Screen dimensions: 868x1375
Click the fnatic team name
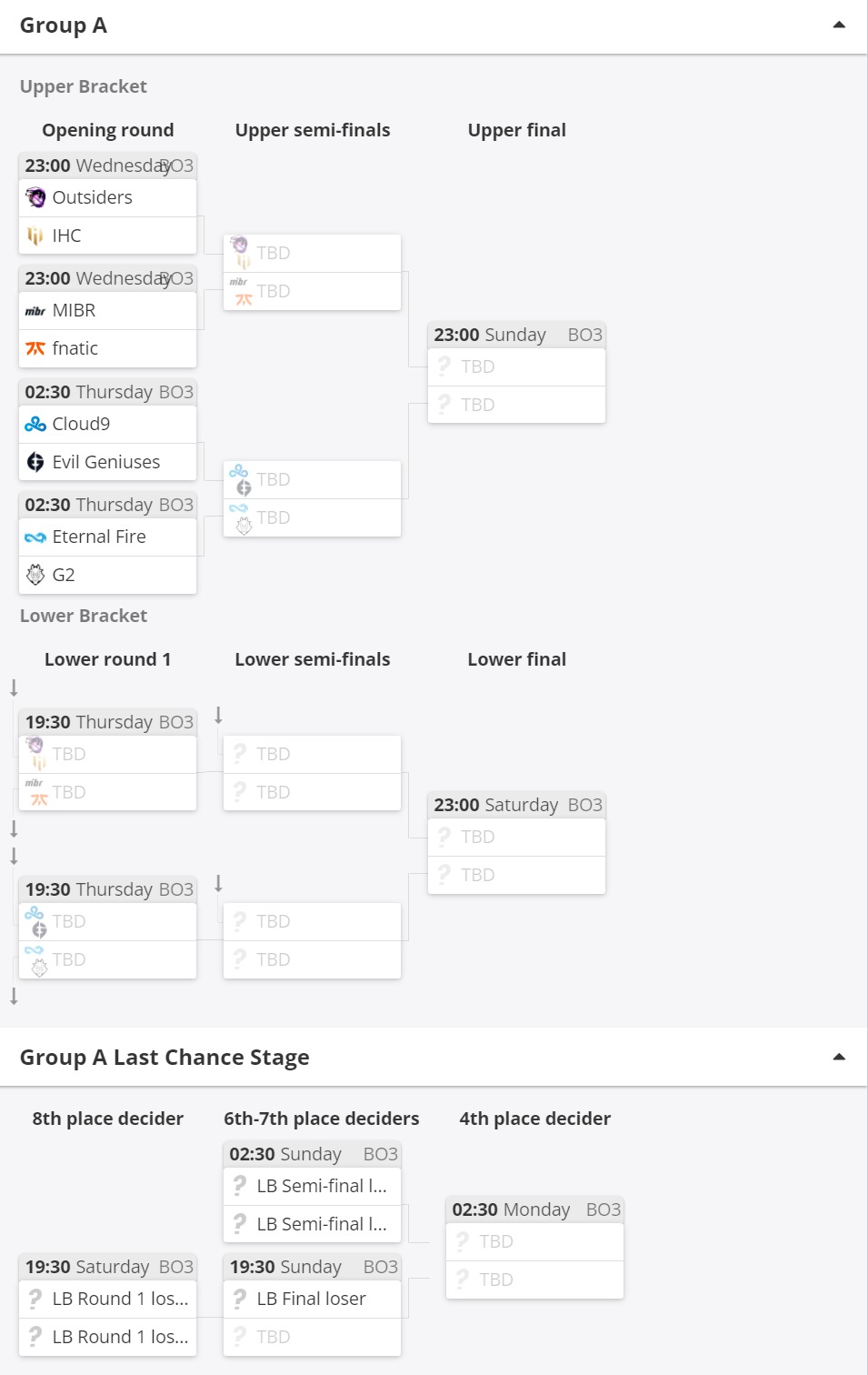pyautogui.click(x=75, y=348)
